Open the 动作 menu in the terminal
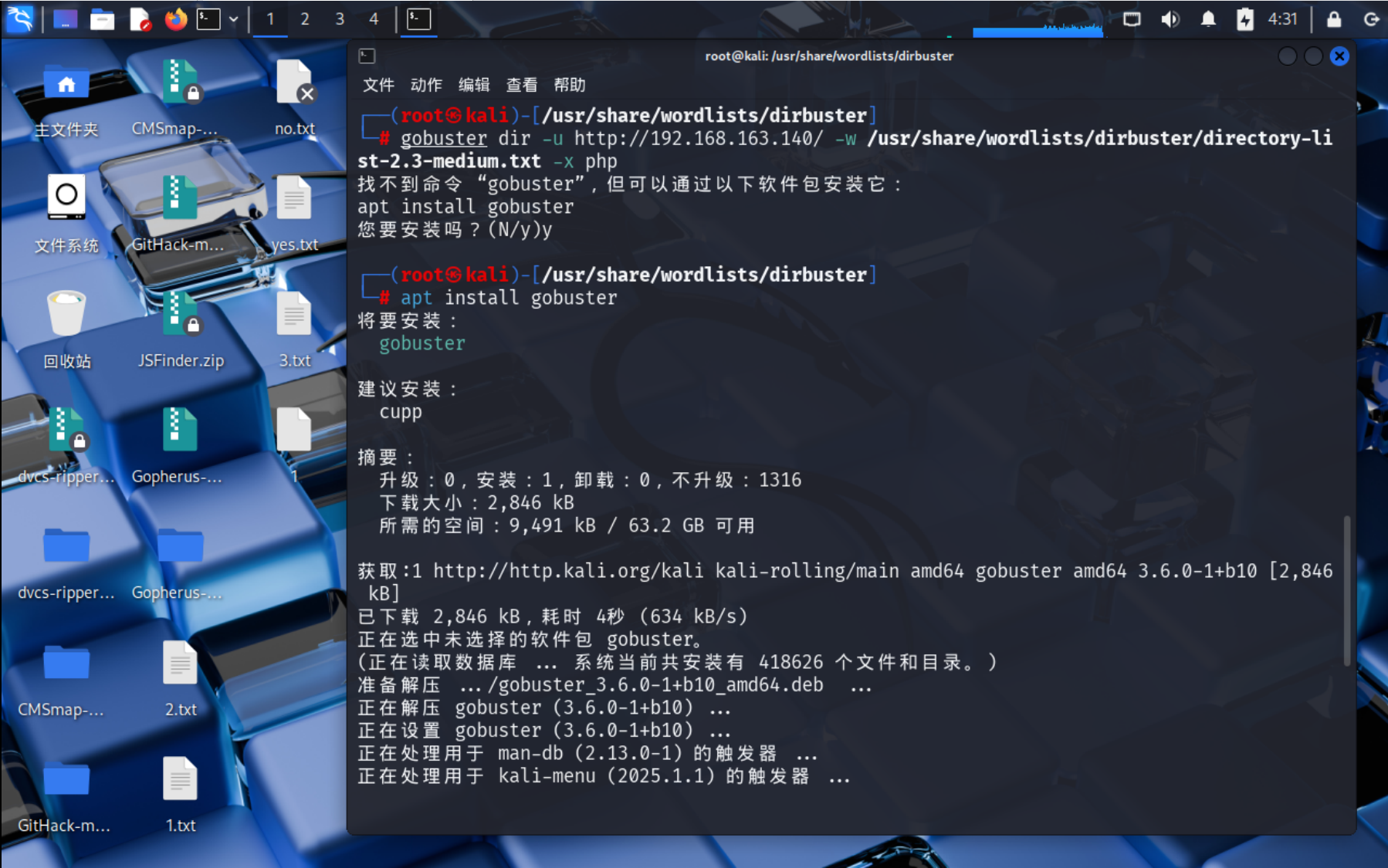 point(426,85)
